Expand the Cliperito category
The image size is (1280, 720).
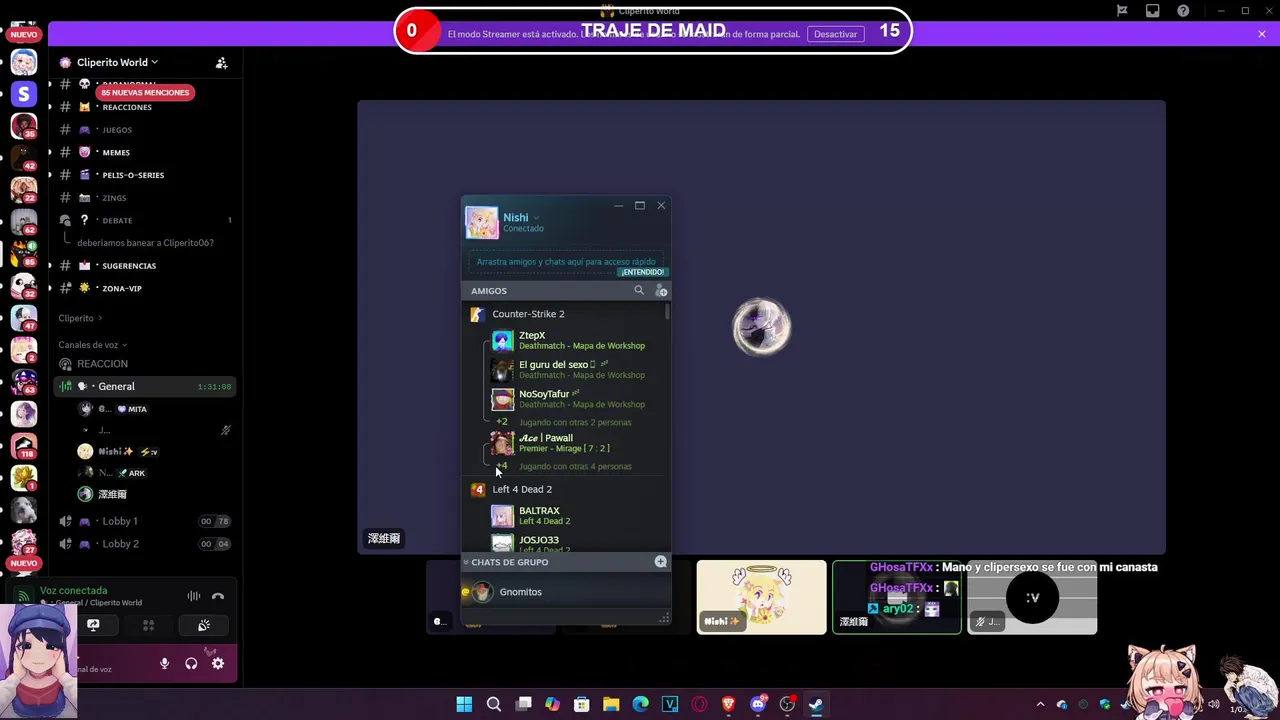[80, 318]
